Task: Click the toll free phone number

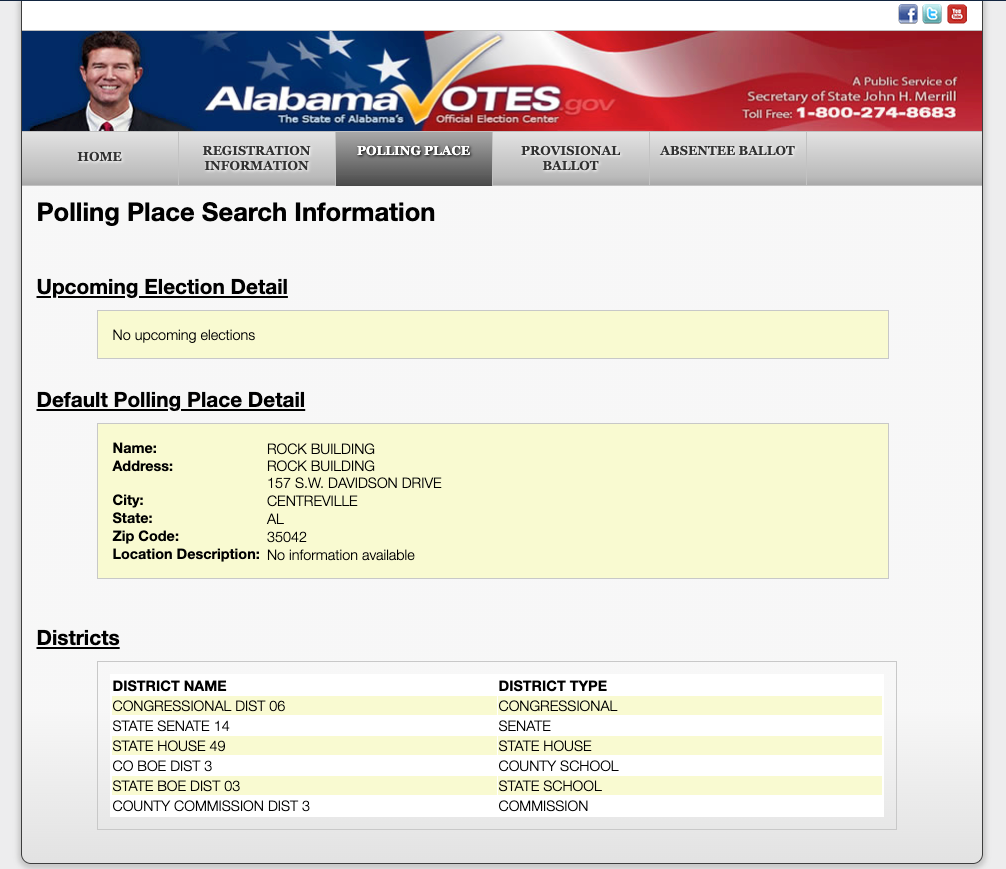Action: (x=876, y=113)
